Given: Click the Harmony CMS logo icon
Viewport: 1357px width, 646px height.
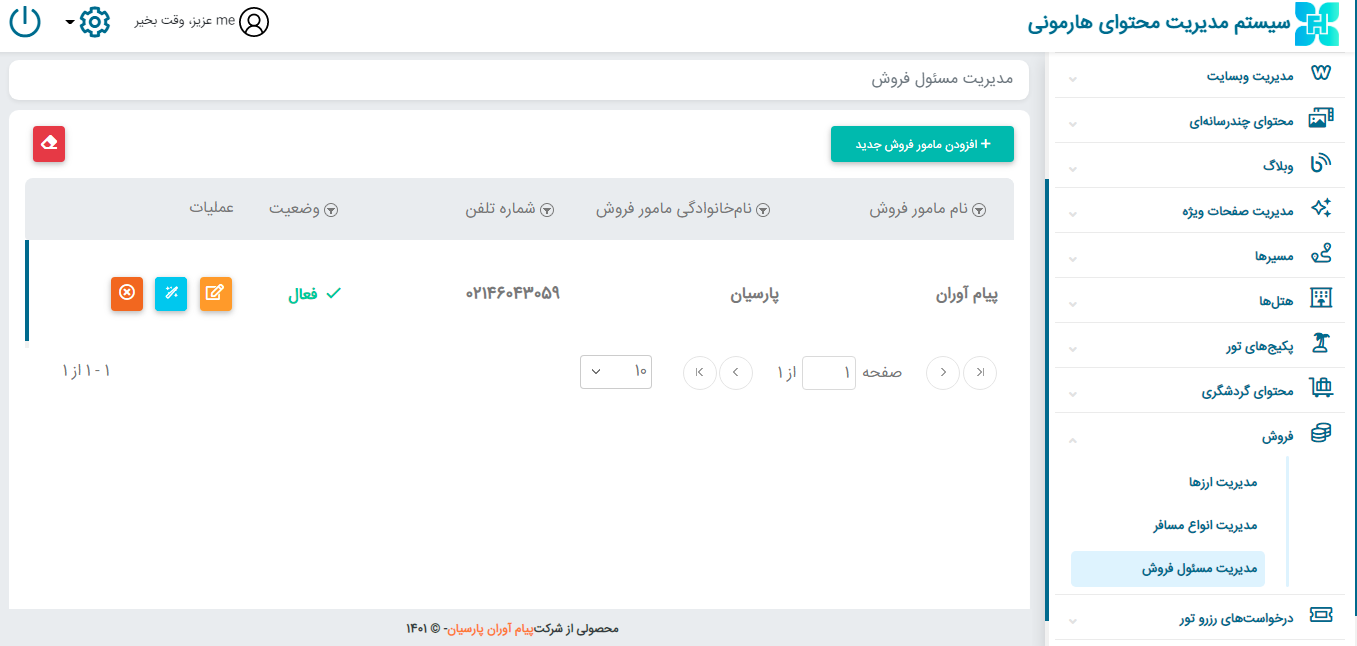Looking at the screenshot, I should pos(1316,24).
